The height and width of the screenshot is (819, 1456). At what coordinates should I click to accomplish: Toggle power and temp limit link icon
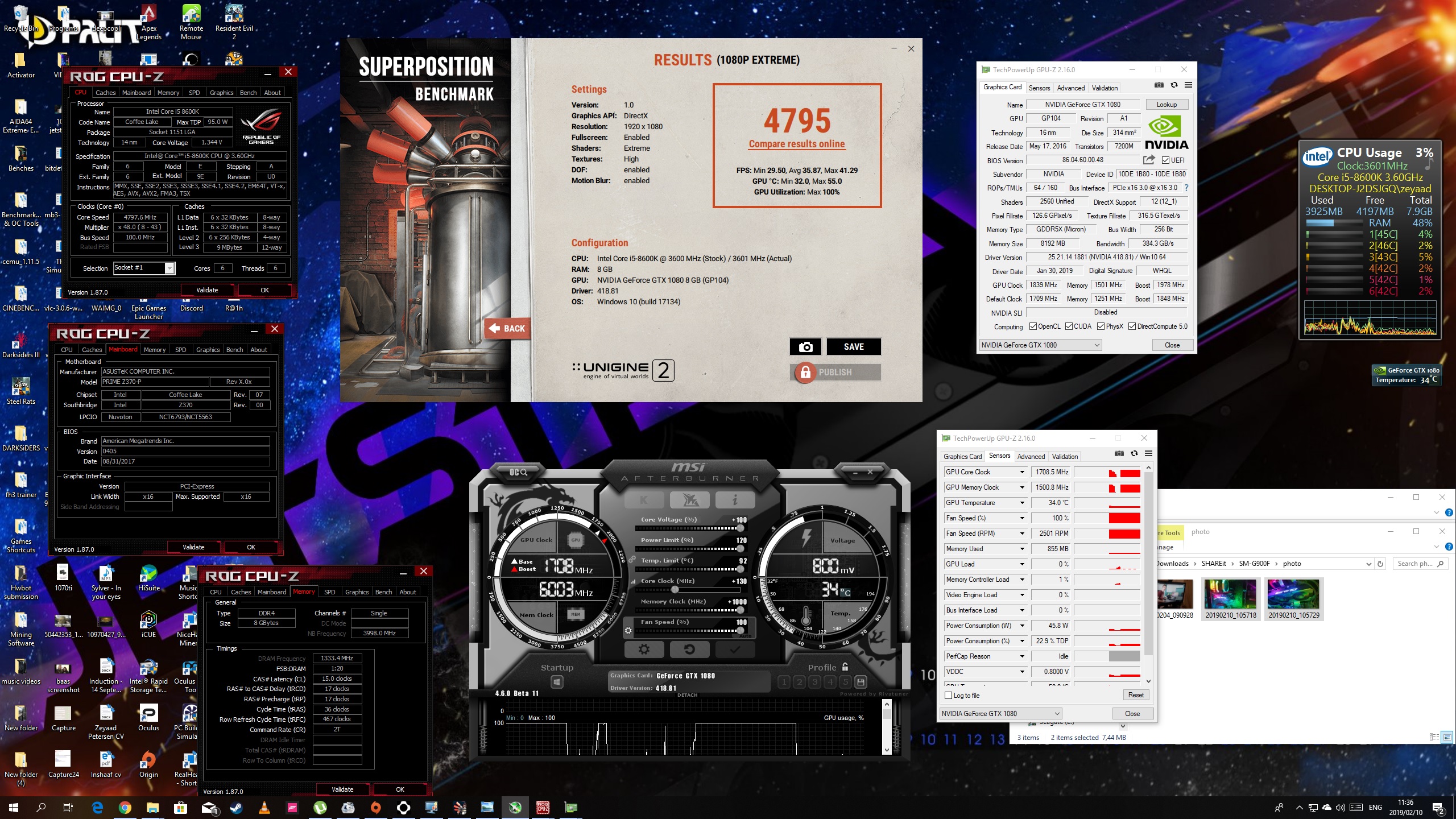(632, 560)
